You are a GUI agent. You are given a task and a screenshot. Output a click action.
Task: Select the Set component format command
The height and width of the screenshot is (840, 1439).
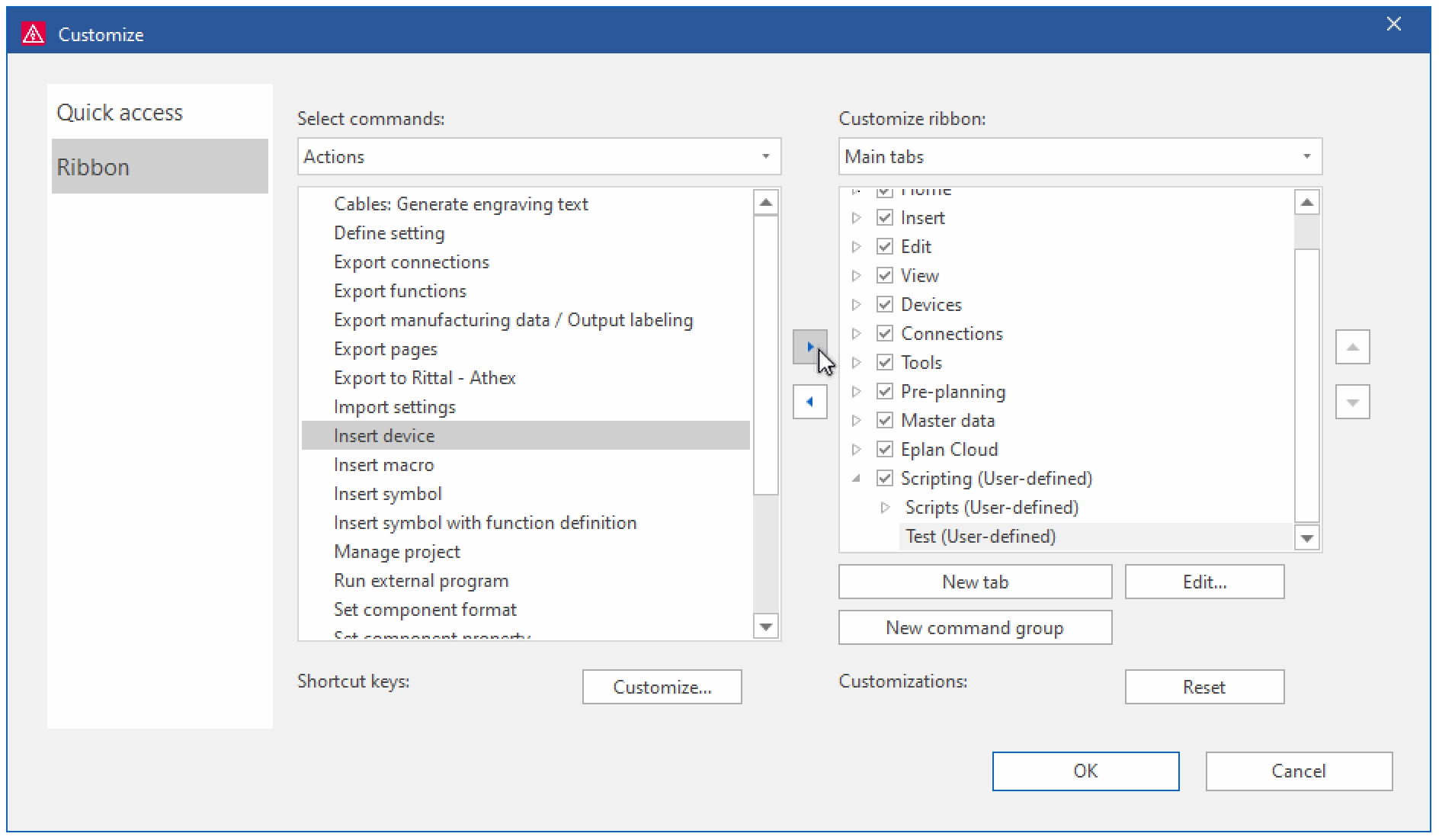[x=526, y=609]
